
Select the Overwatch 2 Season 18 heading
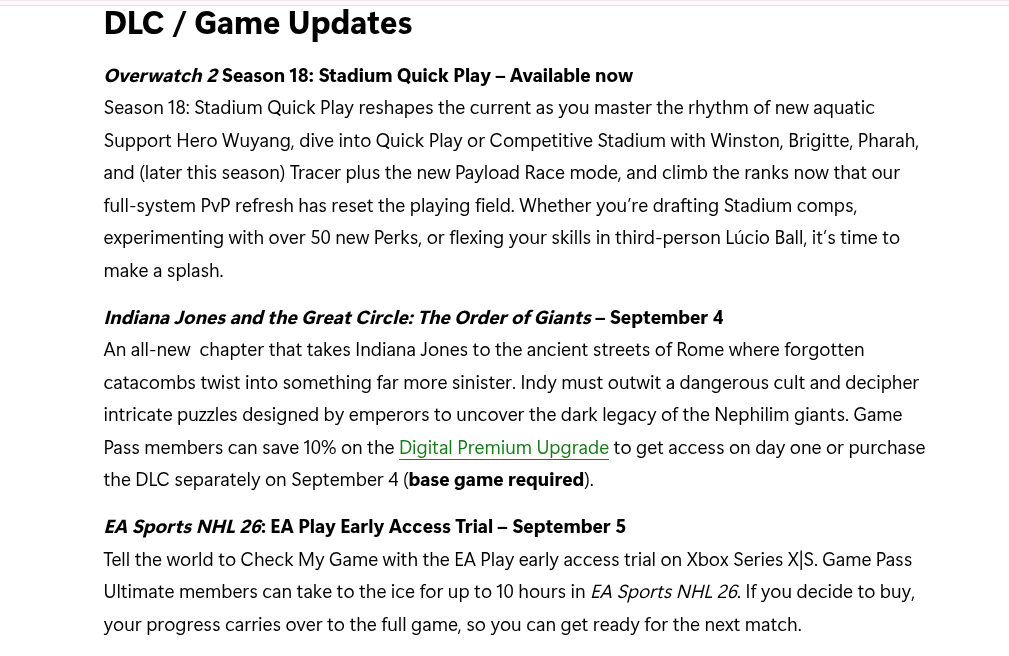(368, 76)
